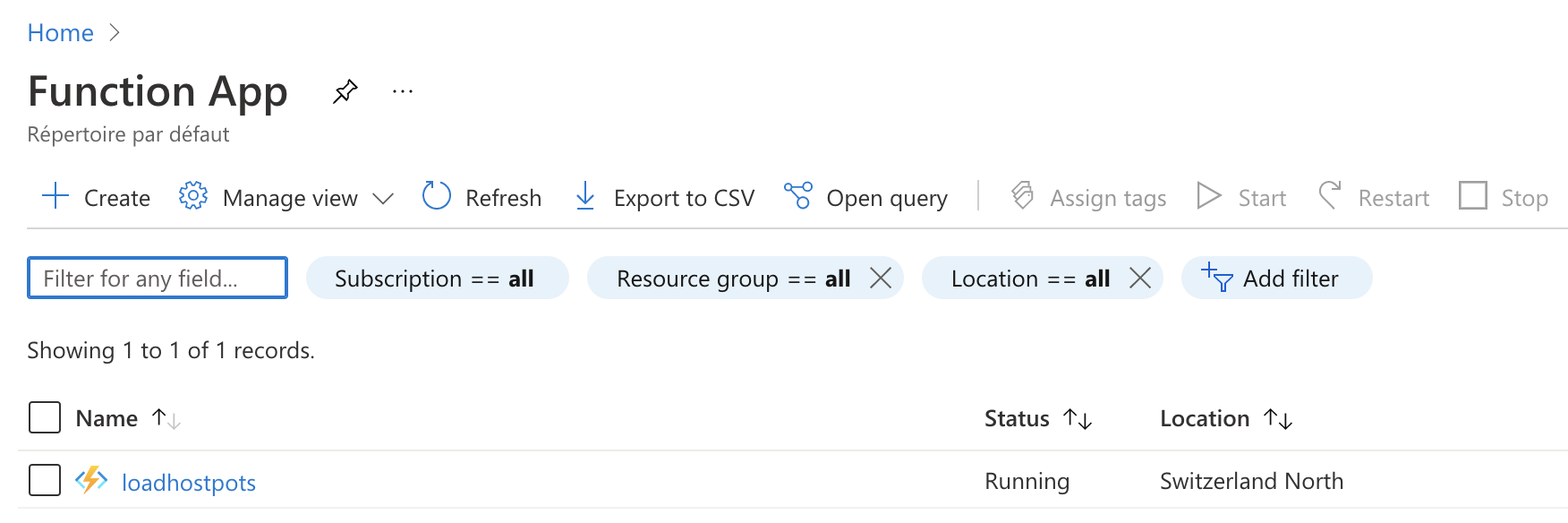
Task: Click the Refresh toolbar label
Action: (504, 198)
